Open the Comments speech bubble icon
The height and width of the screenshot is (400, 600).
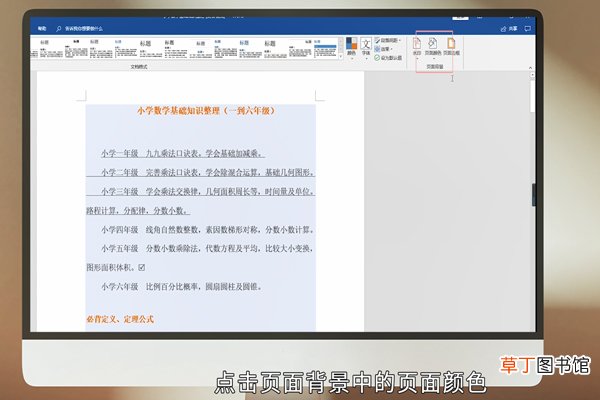[x=528, y=28]
